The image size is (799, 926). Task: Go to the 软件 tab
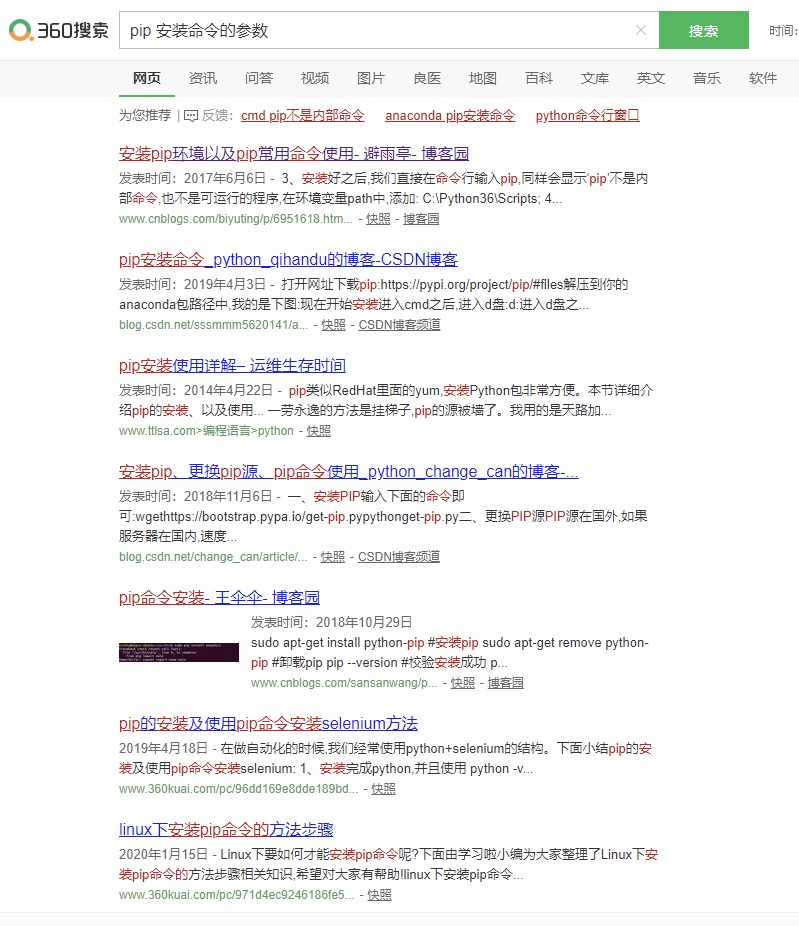coord(763,78)
